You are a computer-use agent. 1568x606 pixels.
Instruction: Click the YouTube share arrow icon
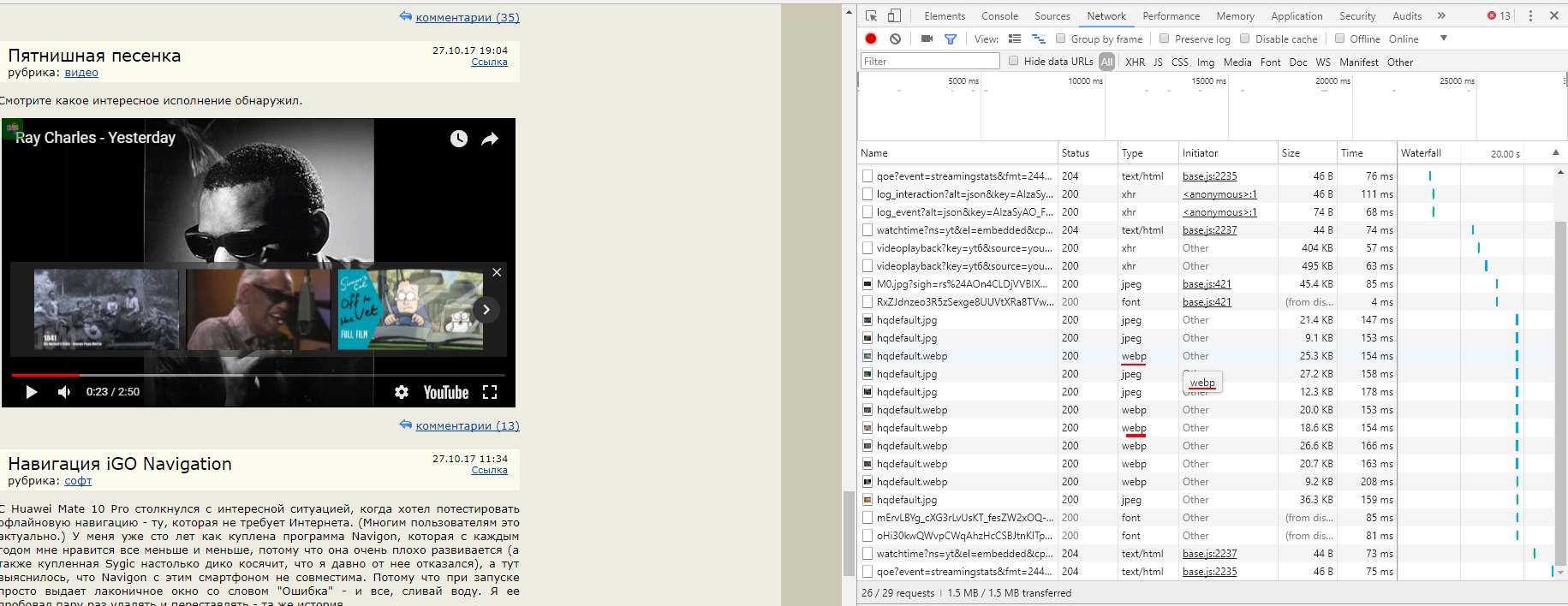[490, 139]
